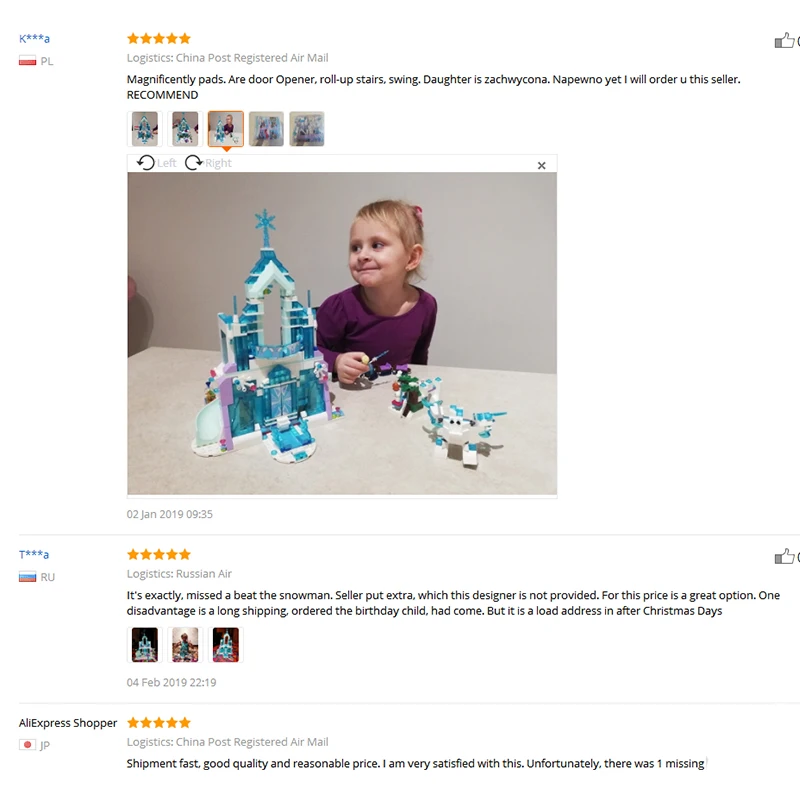This screenshot has width=800, height=800.
Task: Select the highlighted third thumbnail in K***a's review
Action: point(226,129)
